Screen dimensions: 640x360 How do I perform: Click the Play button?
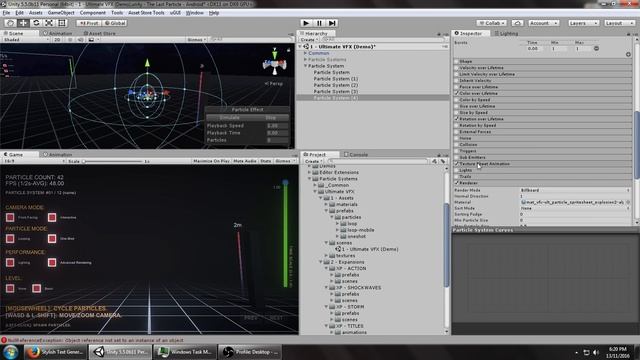[306, 23]
